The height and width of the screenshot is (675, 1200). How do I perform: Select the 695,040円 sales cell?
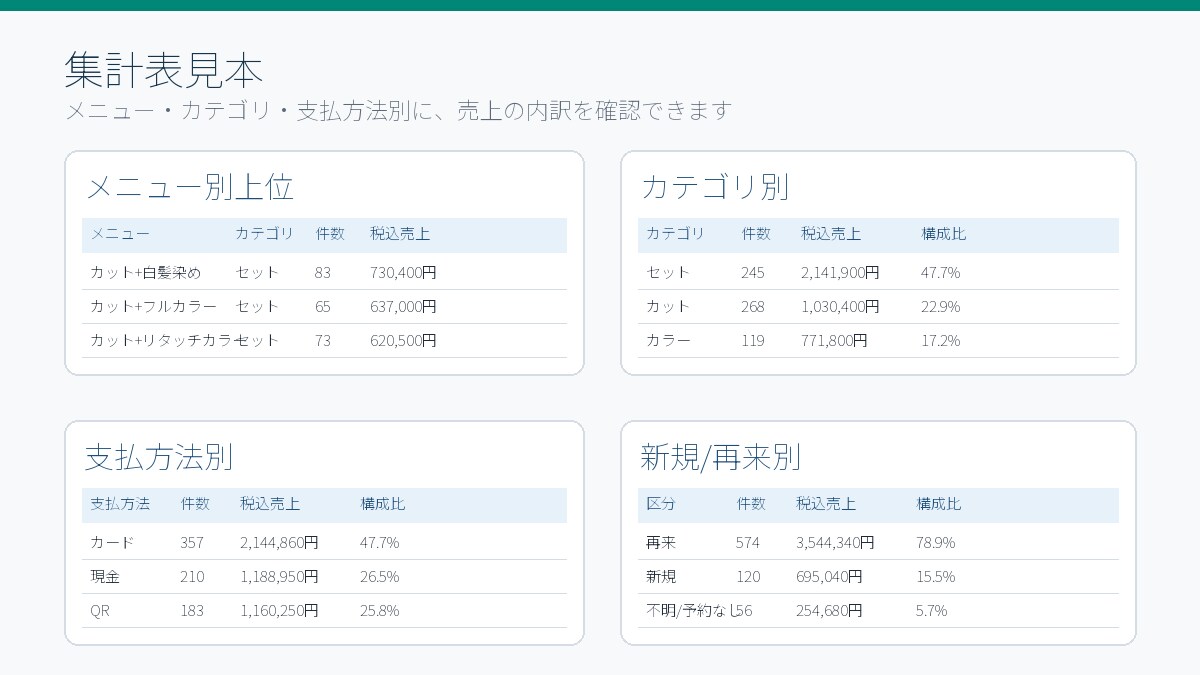click(829, 576)
